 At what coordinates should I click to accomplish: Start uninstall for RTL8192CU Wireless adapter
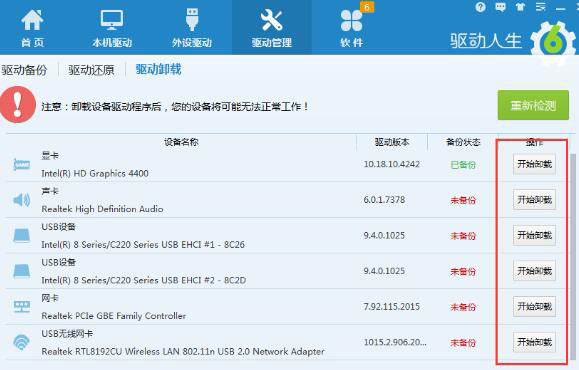[534, 342]
